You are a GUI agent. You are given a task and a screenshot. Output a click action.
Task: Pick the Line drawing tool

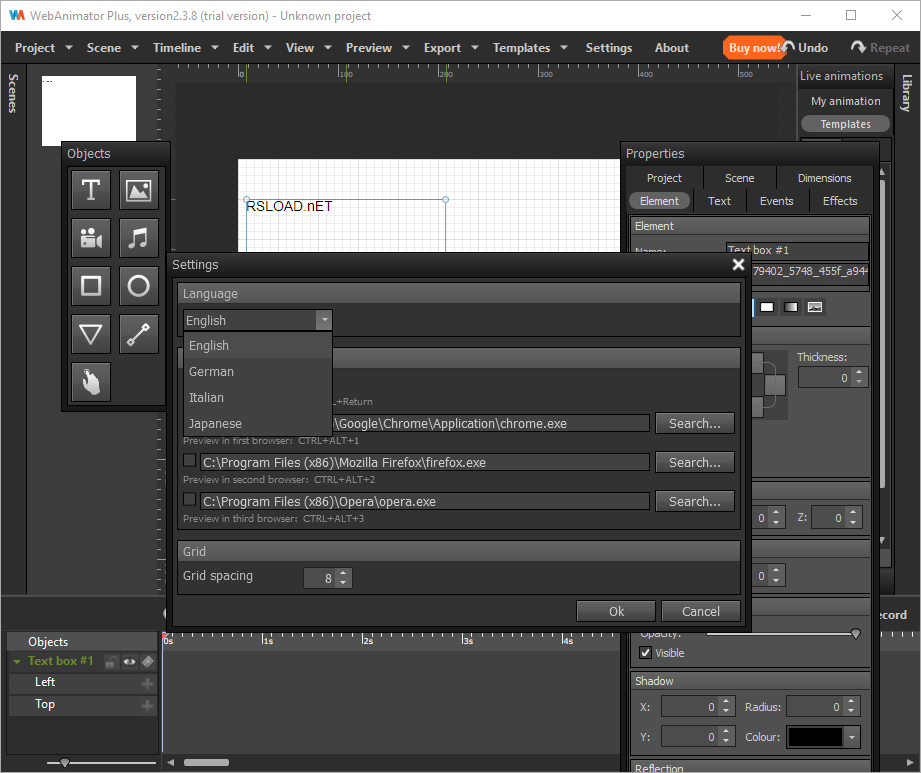tap(139, 335)
